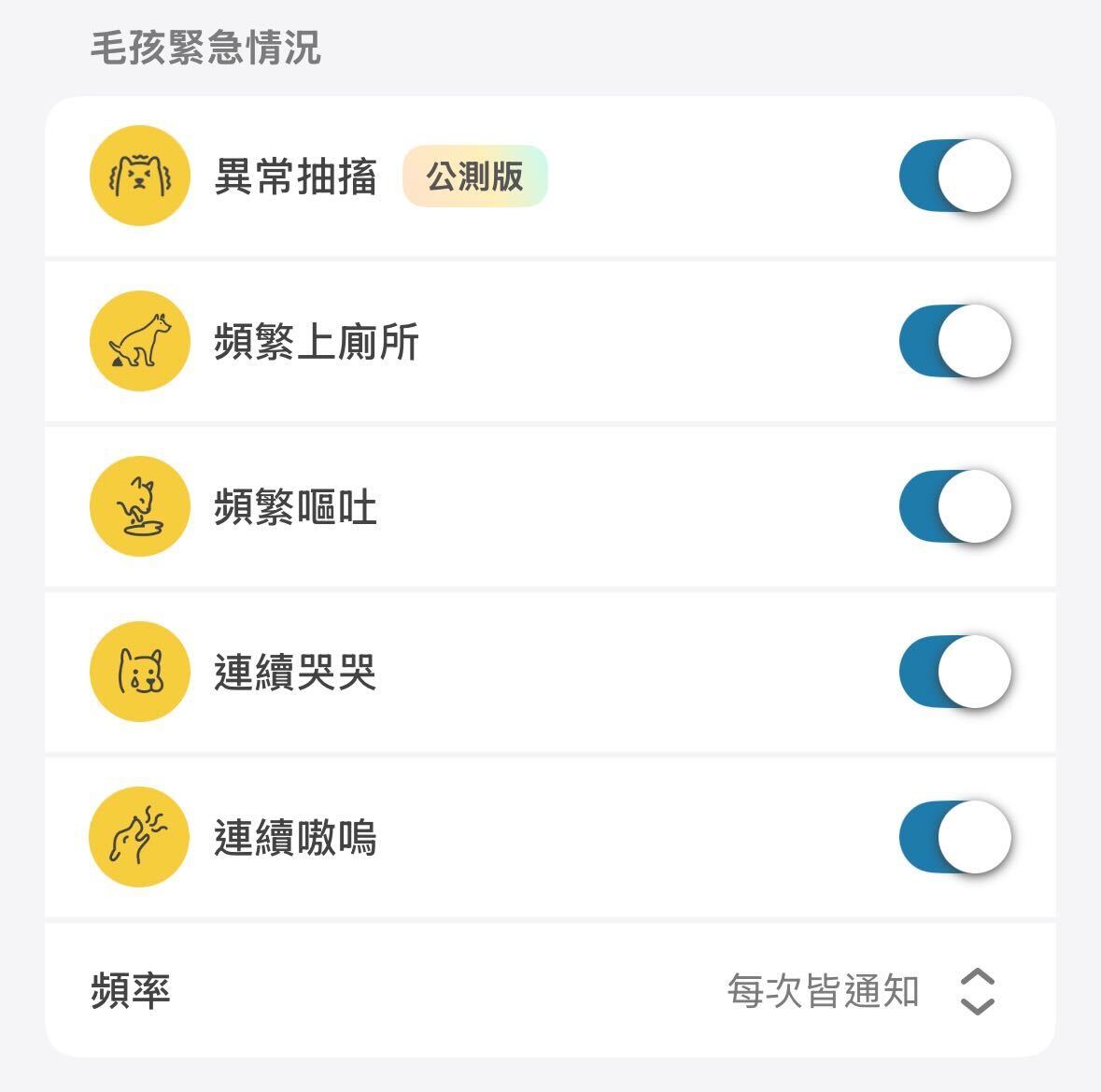The height and width of the screenshot is (1092, 1101).
Task: Click the abnormal twitching dog icon
Action: click(140, 176)
